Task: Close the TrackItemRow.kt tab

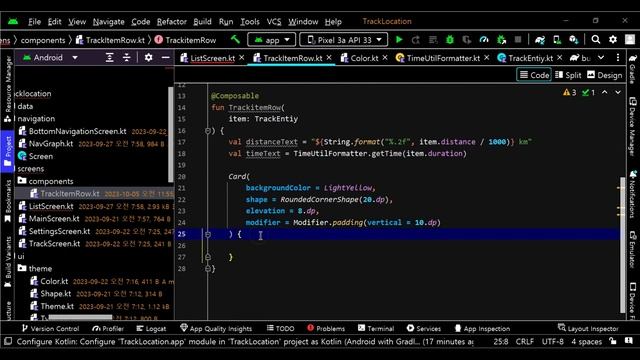Action: (329, 58)
